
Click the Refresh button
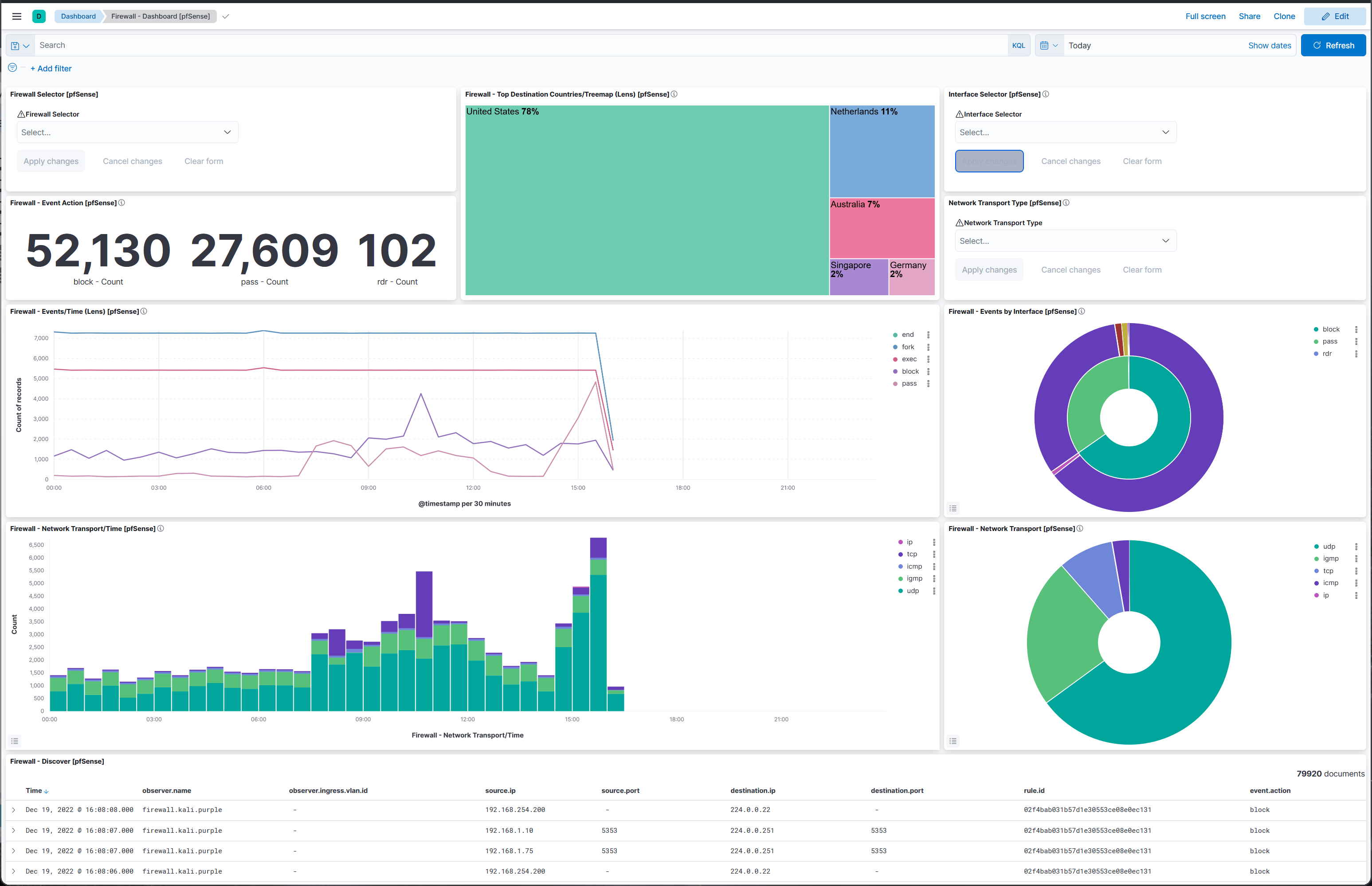[x=1333, y=46]
